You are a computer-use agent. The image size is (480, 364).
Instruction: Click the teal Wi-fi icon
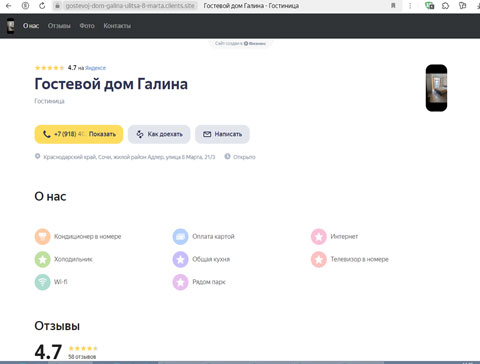42,282
